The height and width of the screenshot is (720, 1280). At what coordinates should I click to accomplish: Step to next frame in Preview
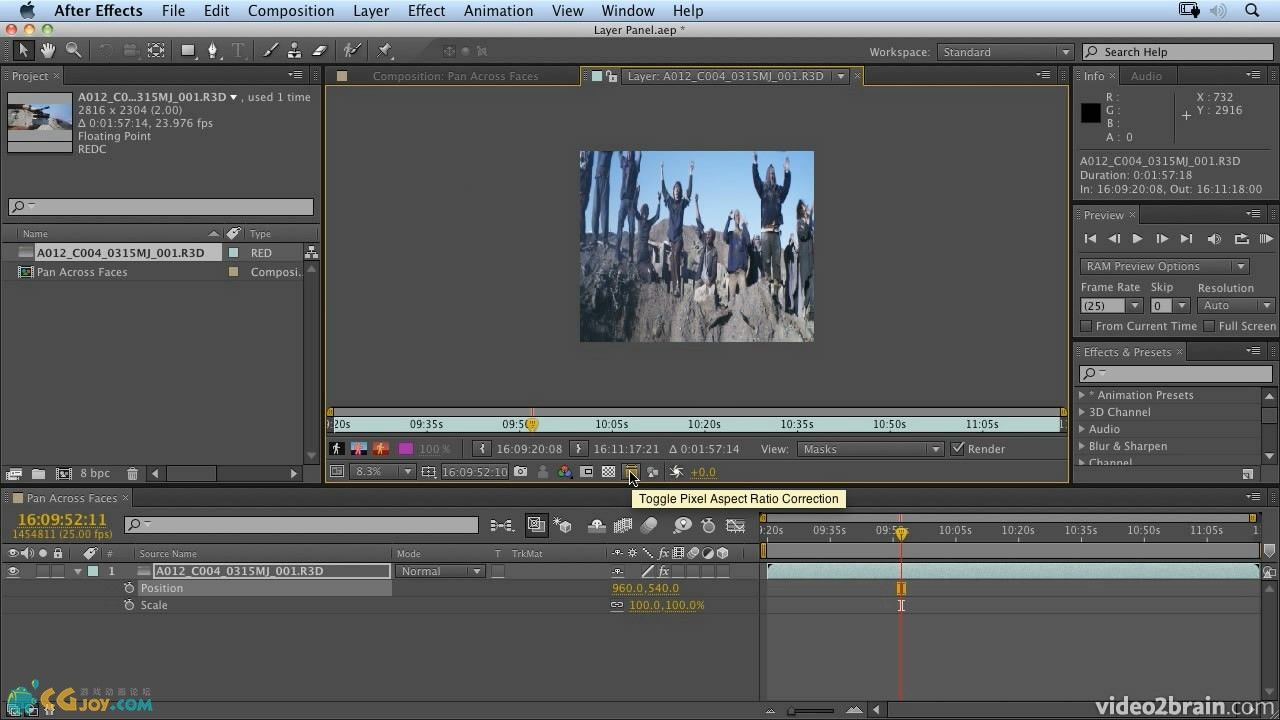(1162, 239)
